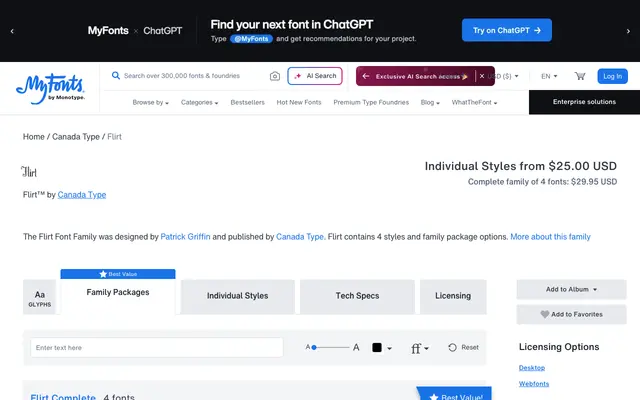
Task: Switch to Tech Specs tab
Action: pos(357,296)
